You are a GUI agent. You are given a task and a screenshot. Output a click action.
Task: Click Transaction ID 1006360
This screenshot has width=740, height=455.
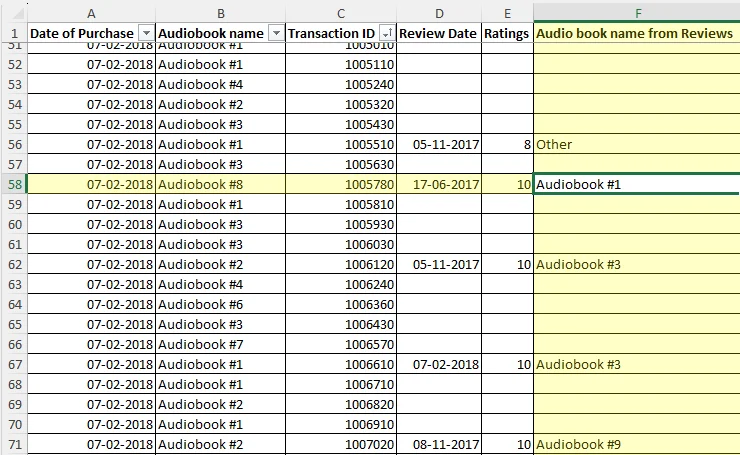(341, 304)
